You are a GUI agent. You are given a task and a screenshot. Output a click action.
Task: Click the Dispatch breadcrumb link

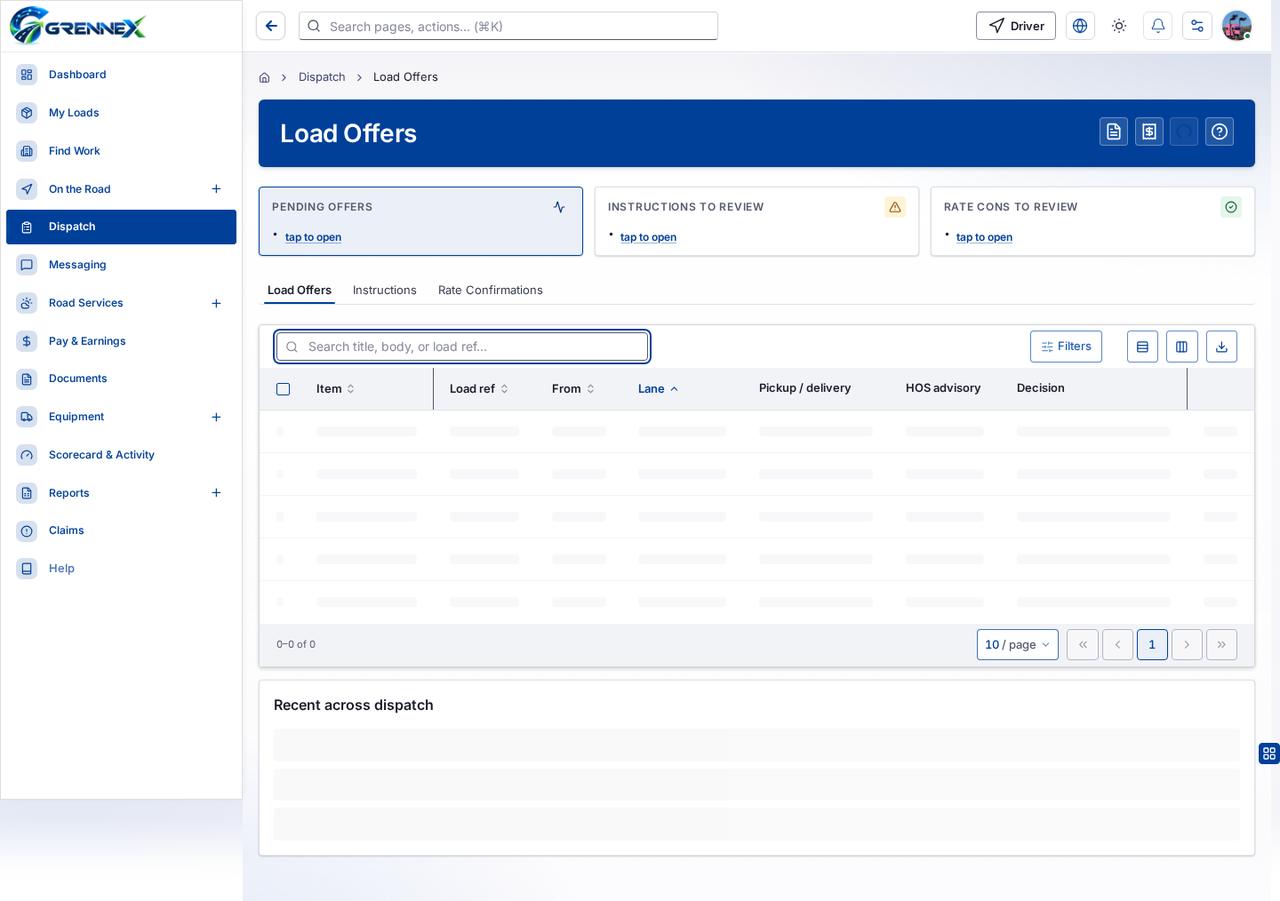[x=322, y=77]
